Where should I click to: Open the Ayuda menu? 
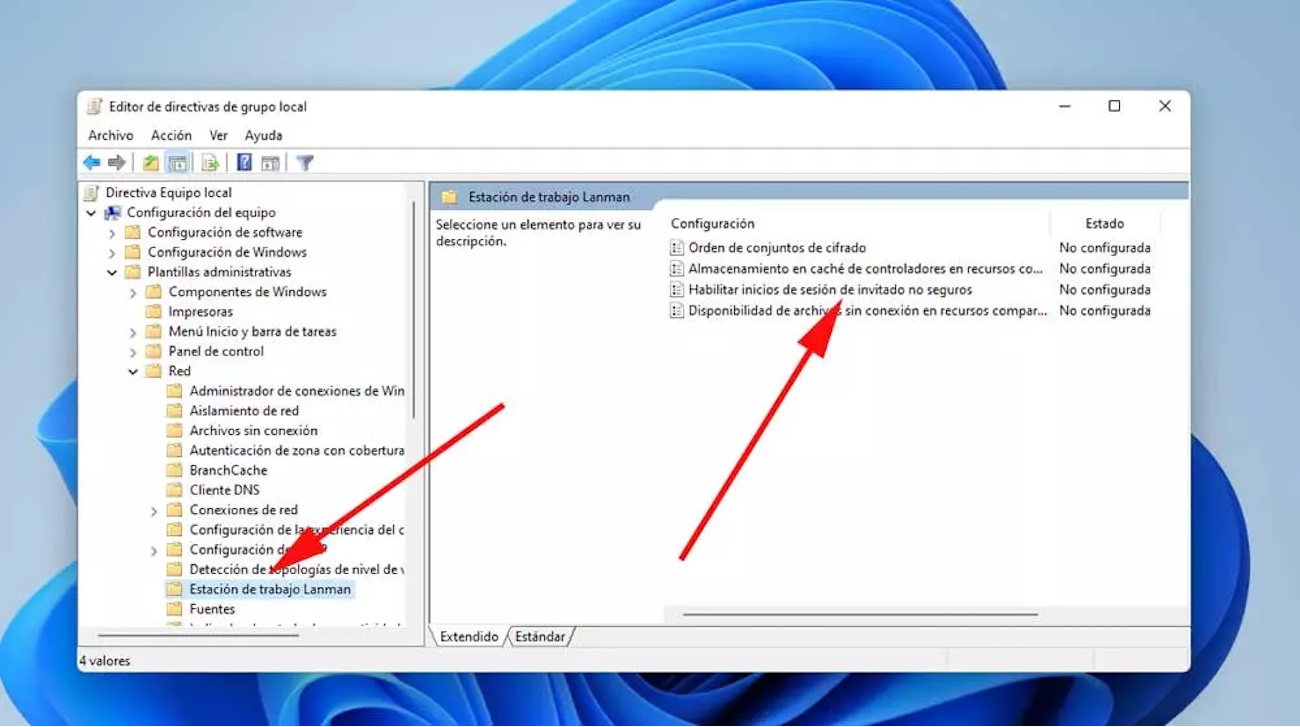(x=263, y=135)
